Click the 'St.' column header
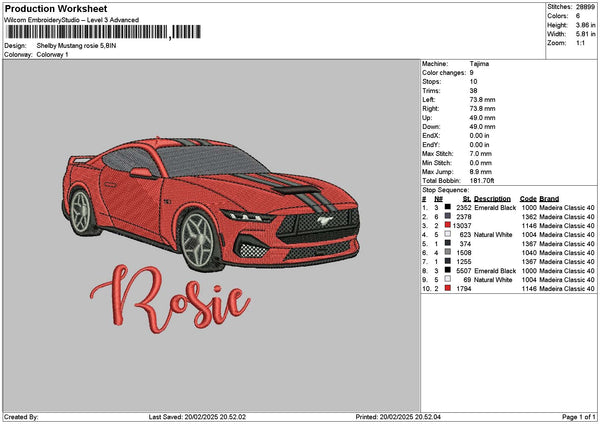The height and width of the screenshot is (424, 600). click(x=466, y=199)
